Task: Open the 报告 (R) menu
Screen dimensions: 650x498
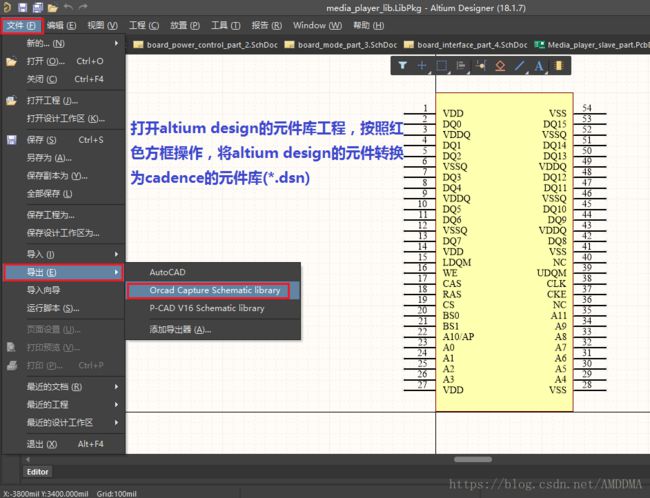Action: tap(267, 26)
